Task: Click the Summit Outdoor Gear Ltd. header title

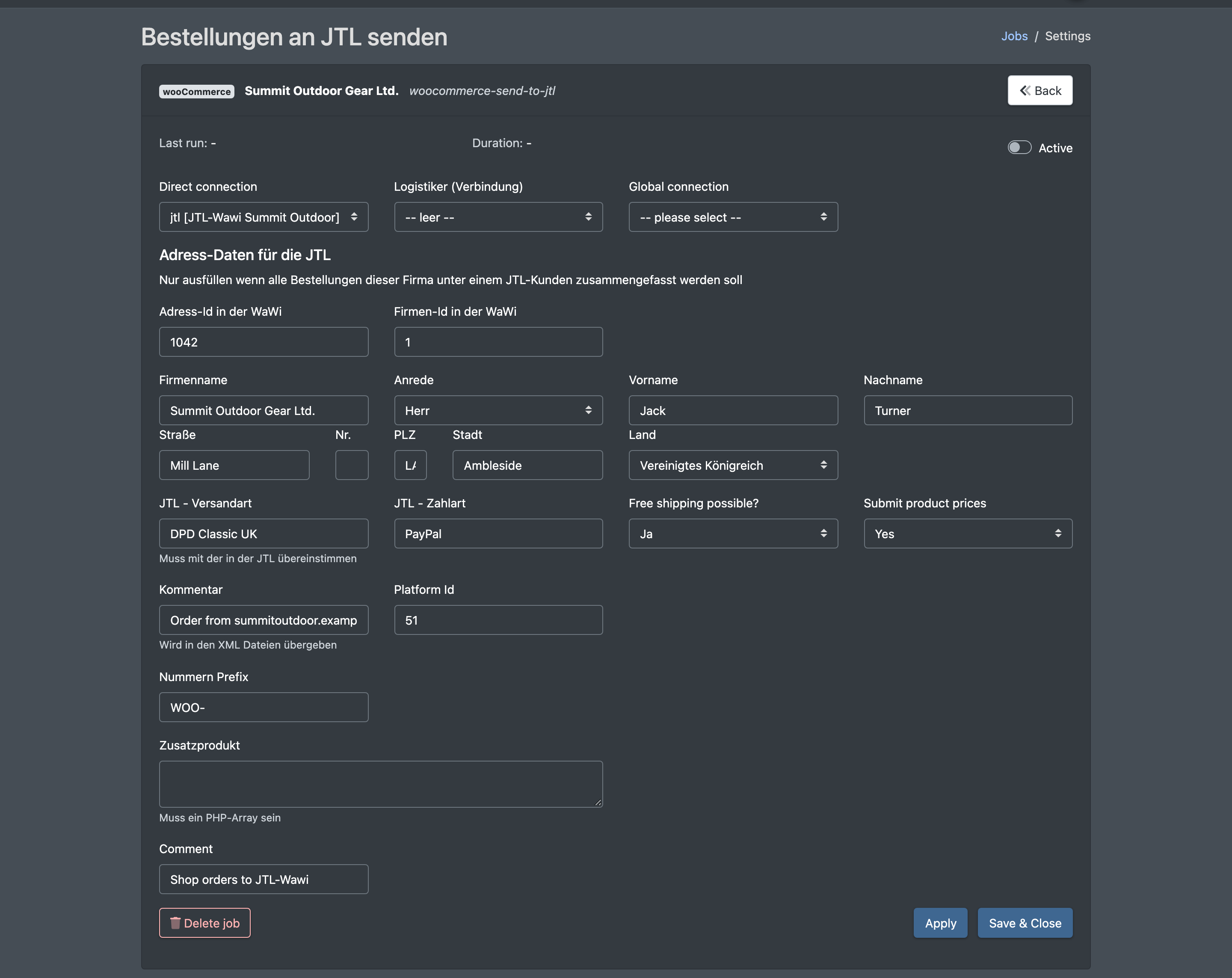Action: pyautogui.click(x=322, y=91)
